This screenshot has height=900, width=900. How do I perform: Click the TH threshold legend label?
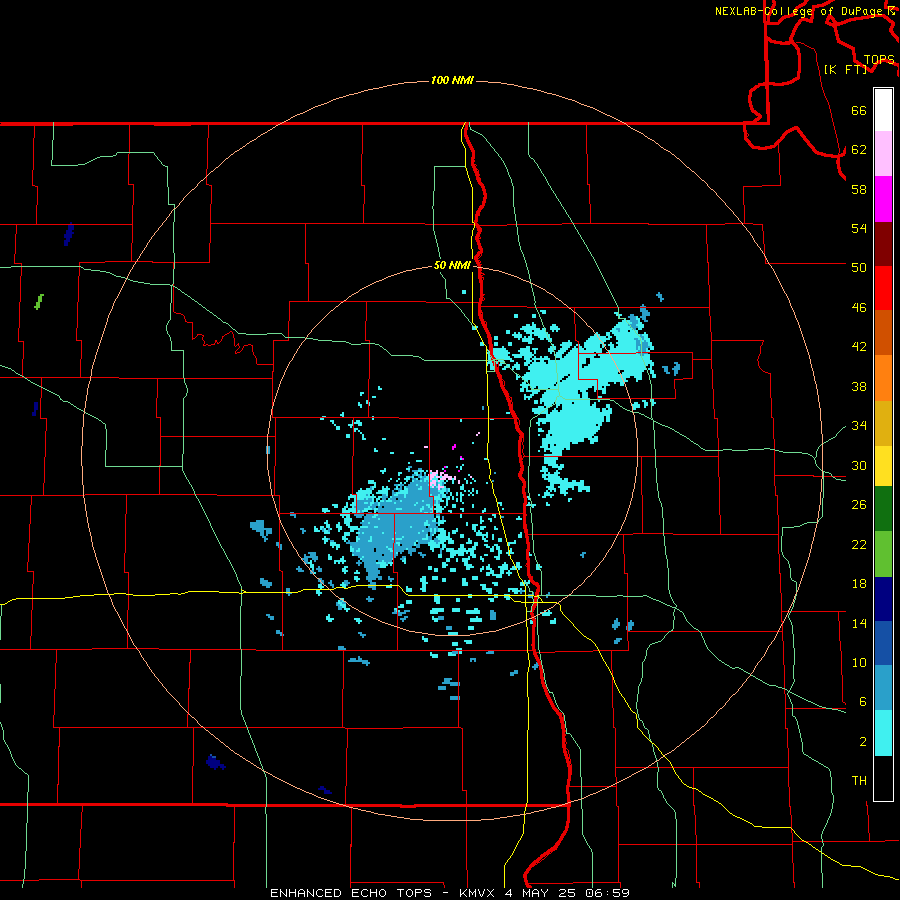click(859, 781)
